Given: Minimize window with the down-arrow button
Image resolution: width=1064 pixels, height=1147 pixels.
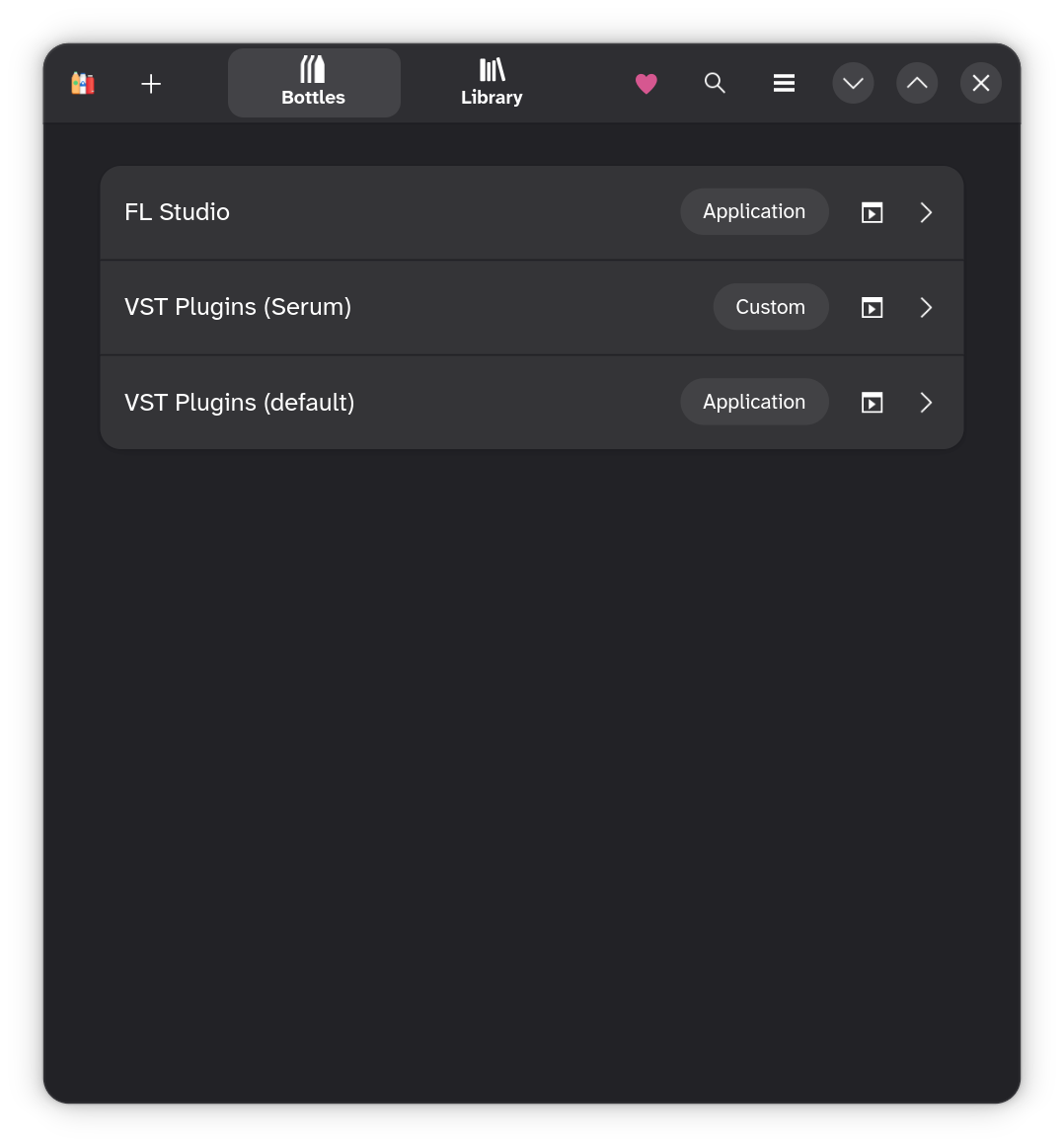Looking at the screenshot, I should click(x=853, y=84).
